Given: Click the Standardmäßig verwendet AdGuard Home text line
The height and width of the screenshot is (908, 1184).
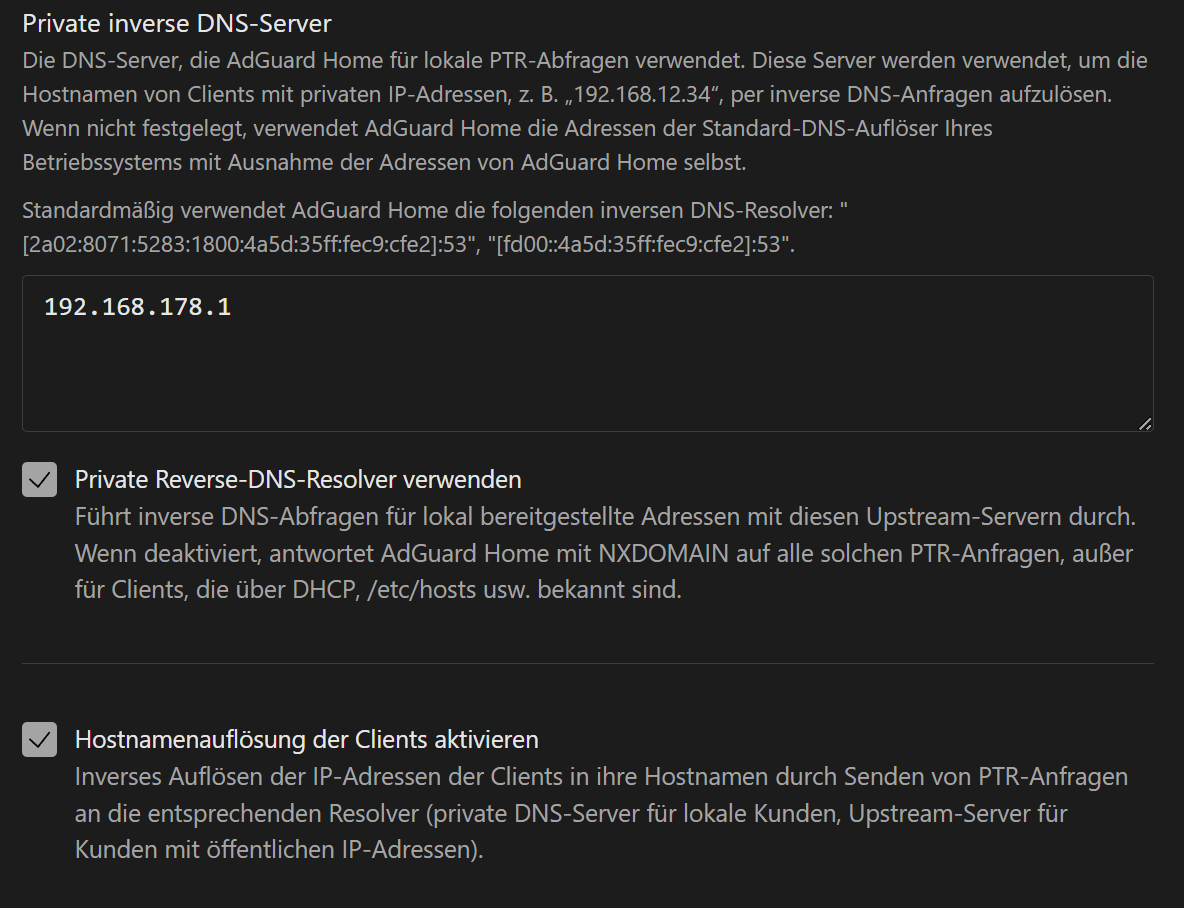Looking at the screenshot, I should pyautogui.click(x=434, y=211).
